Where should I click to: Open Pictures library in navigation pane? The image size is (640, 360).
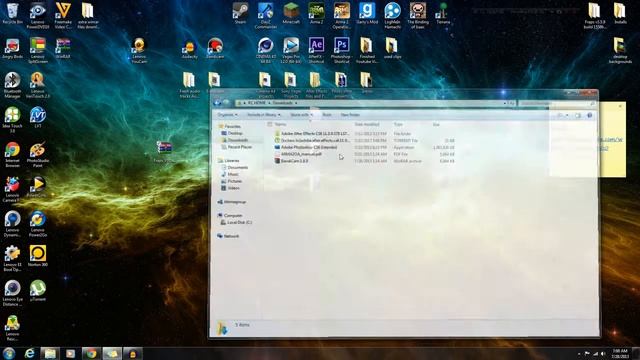tap(234, 181)
